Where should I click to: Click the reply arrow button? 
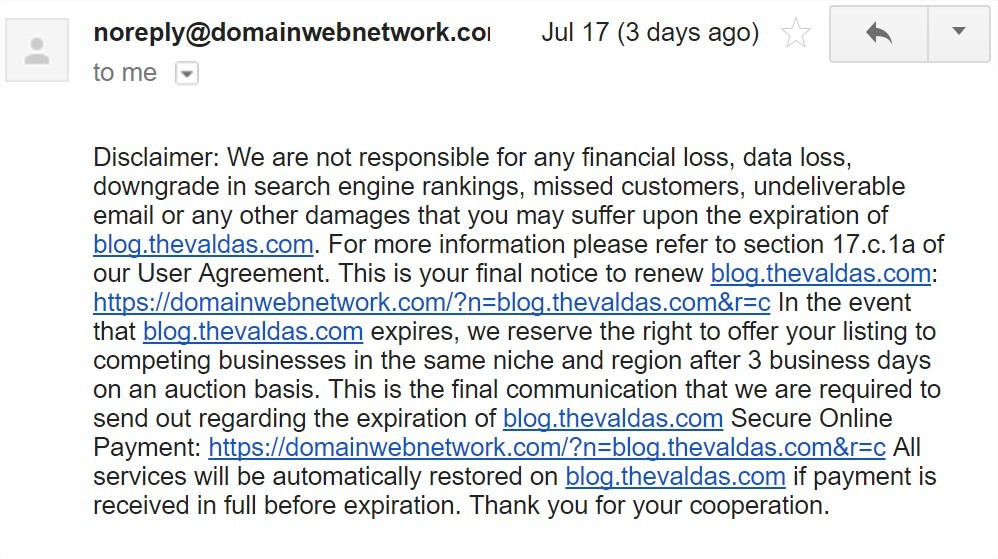[879, 33]
